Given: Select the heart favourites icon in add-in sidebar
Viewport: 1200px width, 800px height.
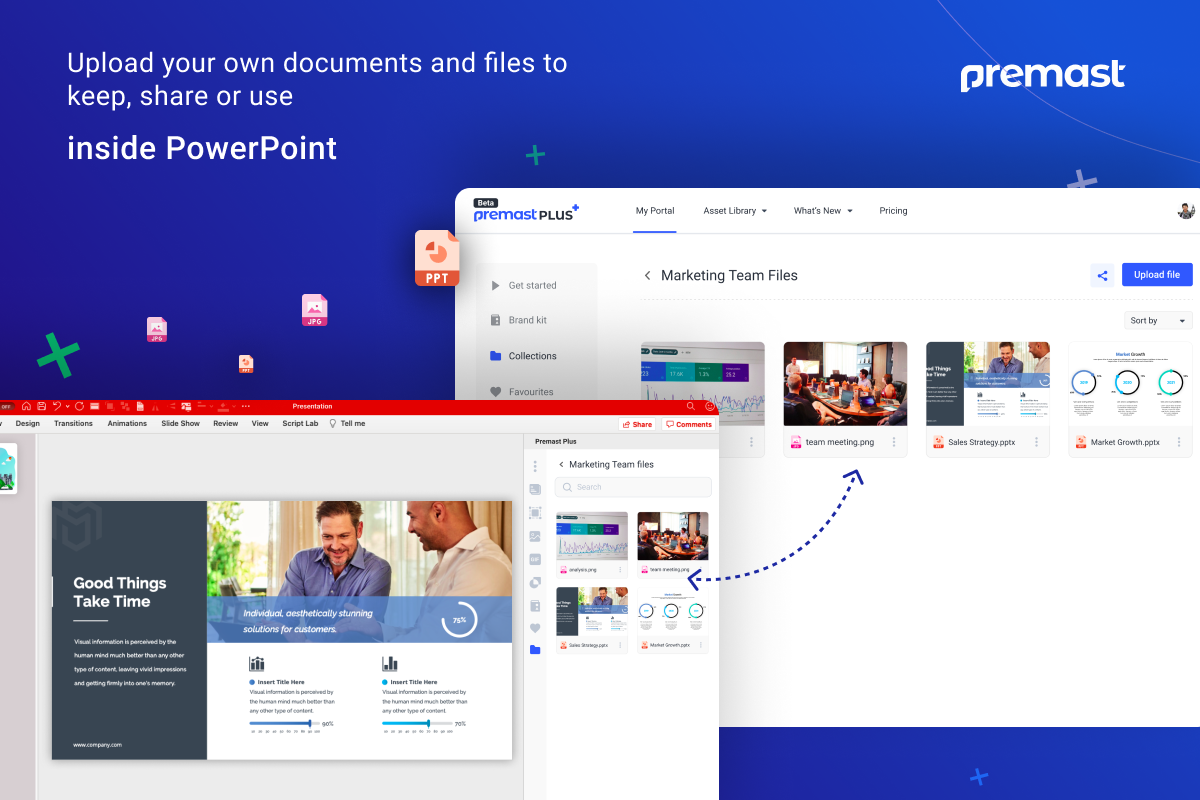Looking at the screenshot, I should (535, 628).
